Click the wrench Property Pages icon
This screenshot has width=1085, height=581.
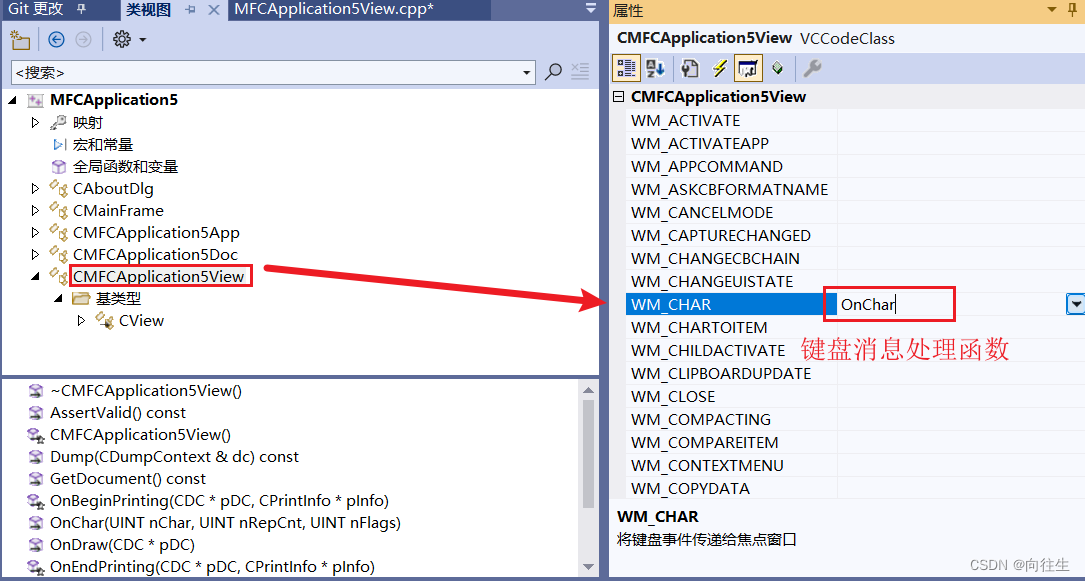click(x=812, y=68)
